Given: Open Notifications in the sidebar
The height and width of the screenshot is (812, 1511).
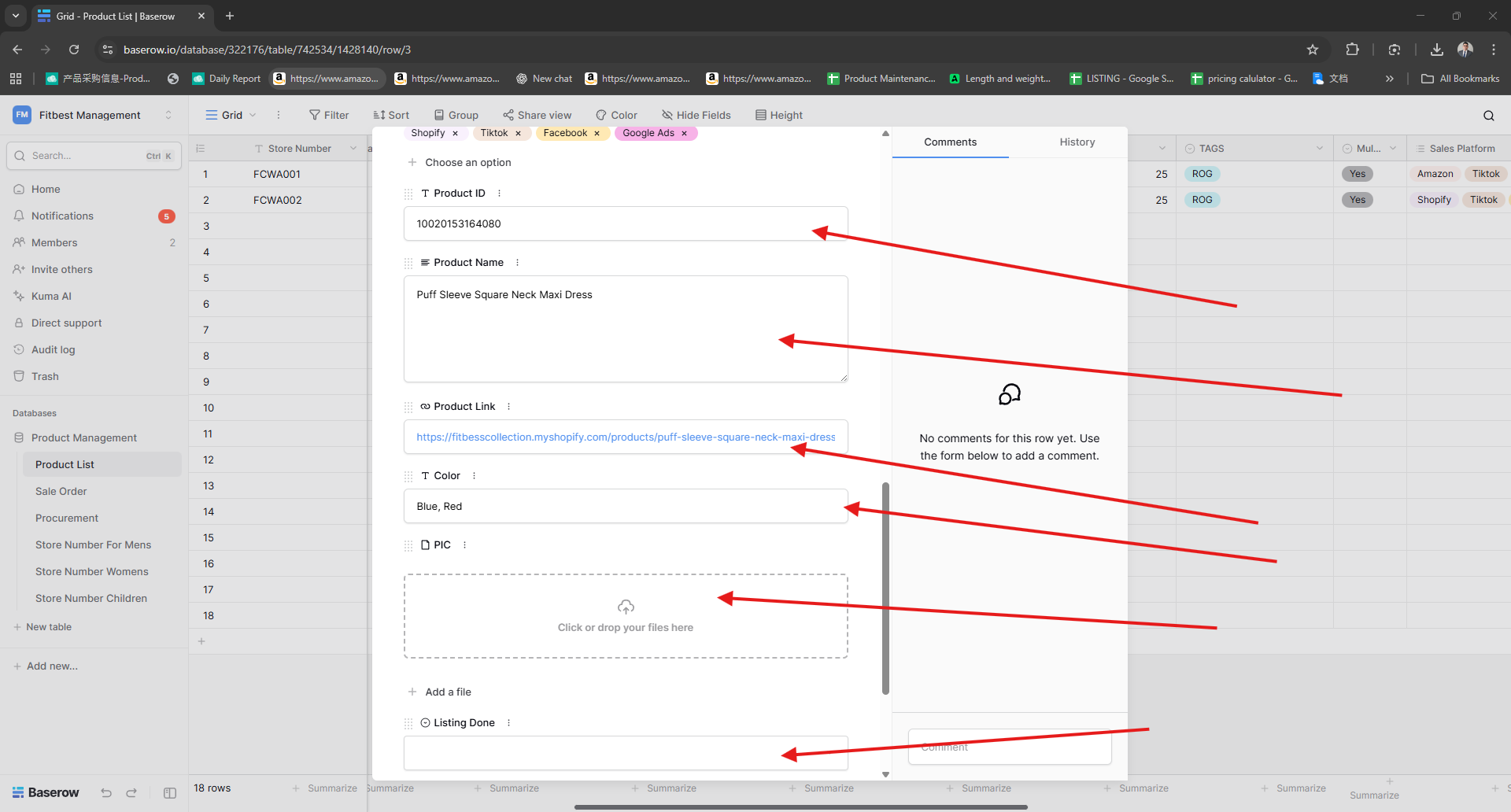Looking at the screenshot, I should point(62,216).
